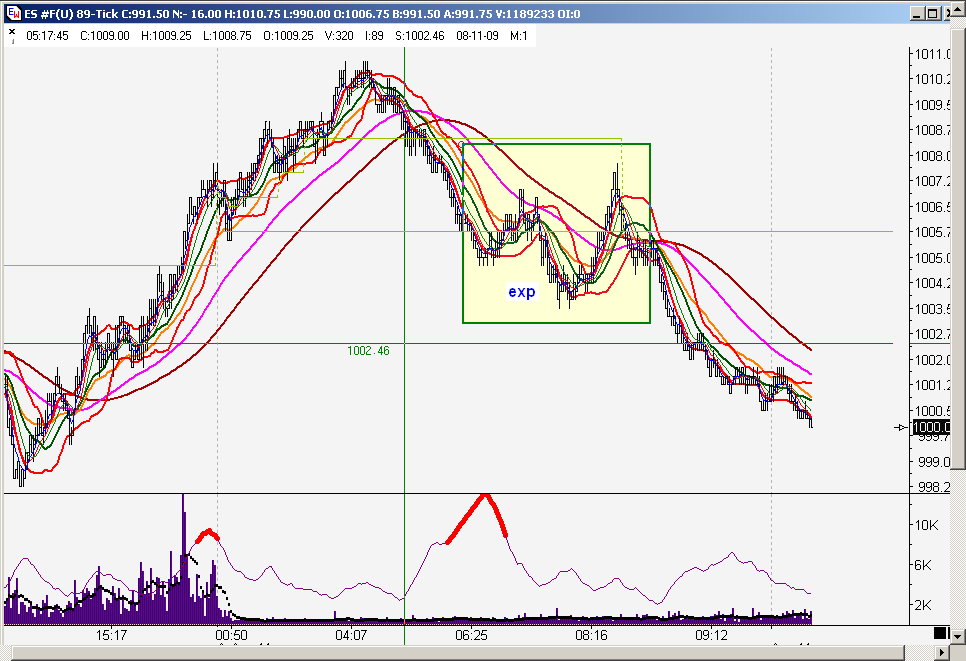Click the green 1002.46 price line label
Image resolution: width=966 pixels, height=661 pixels.
click(368, 351)
